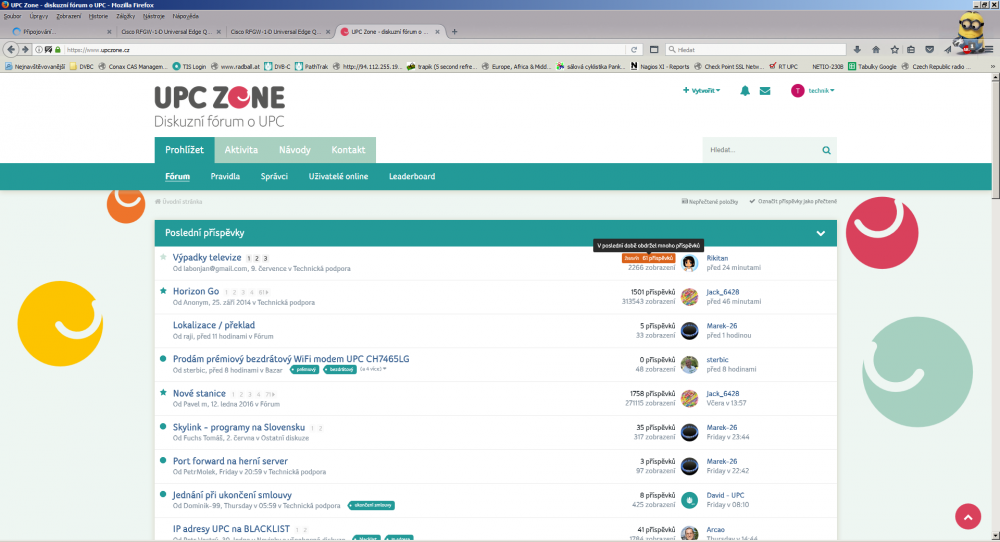This screenshot has width=1000, height=542.
Task: Open the messages envelope icon
Action: (765, 91)
